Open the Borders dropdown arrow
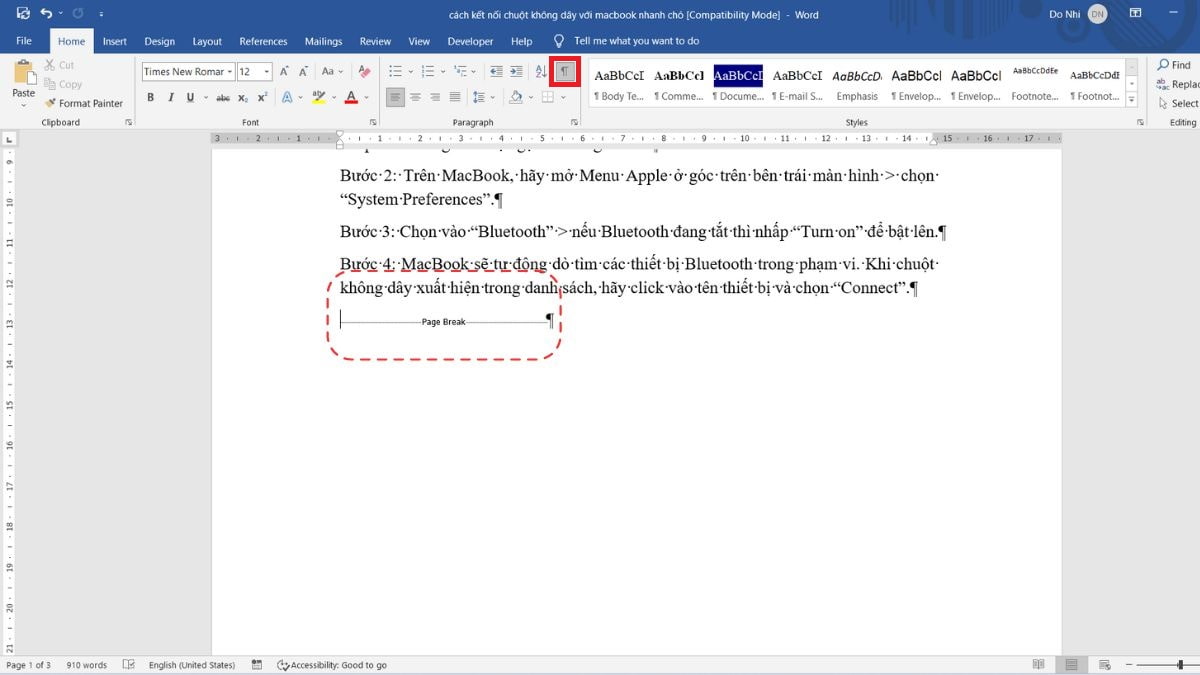 pos(562,97)
